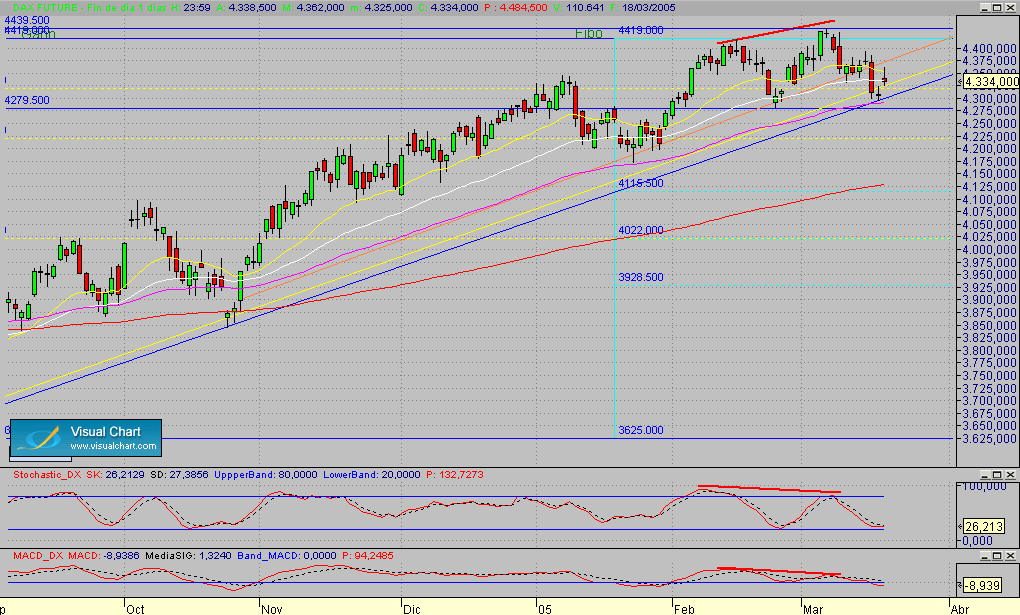
Task: Click the '4.000,000' price axis label
Action: 989,250
